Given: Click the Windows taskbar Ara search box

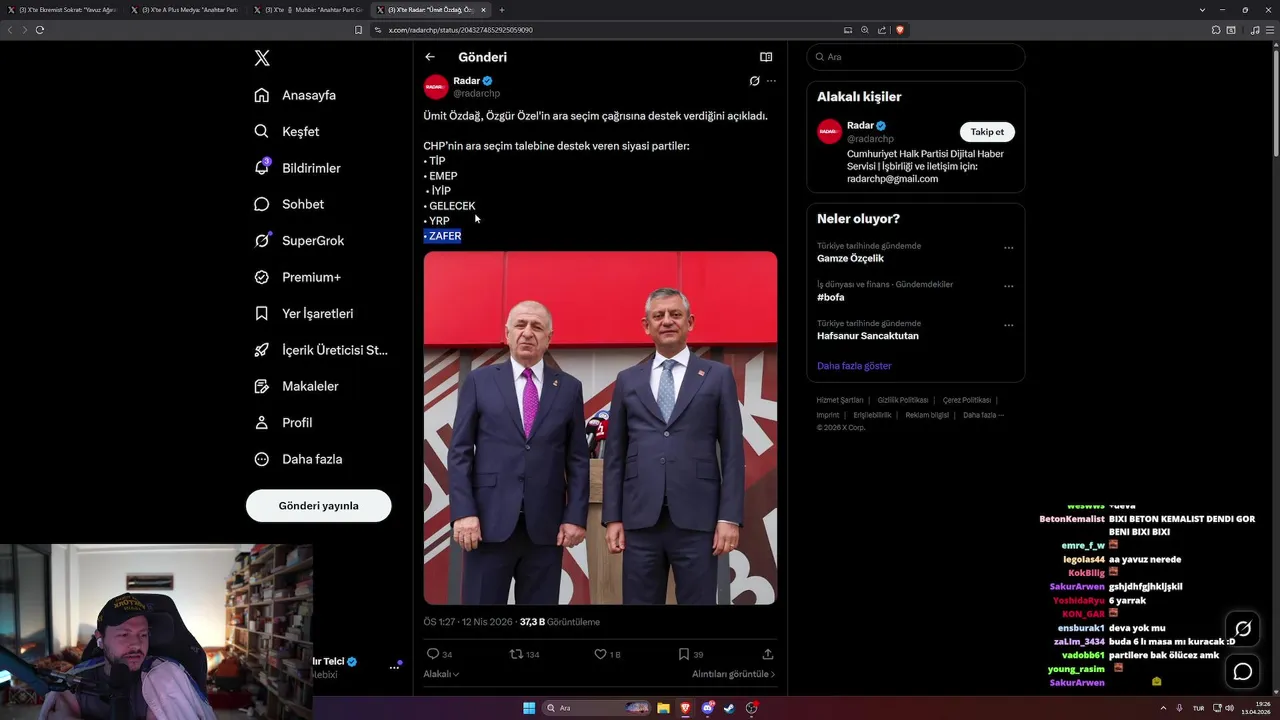Looking at the screenshot, I should 596,708.
